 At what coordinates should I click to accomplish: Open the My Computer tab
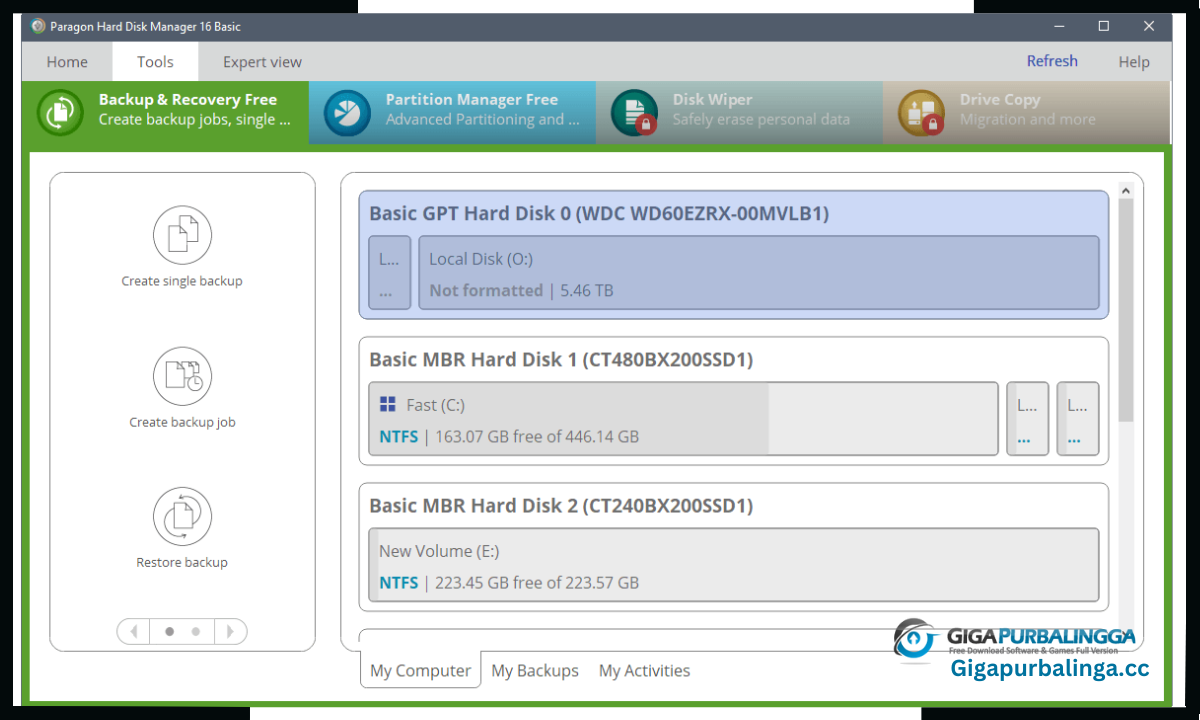click(x=420, y=670)
